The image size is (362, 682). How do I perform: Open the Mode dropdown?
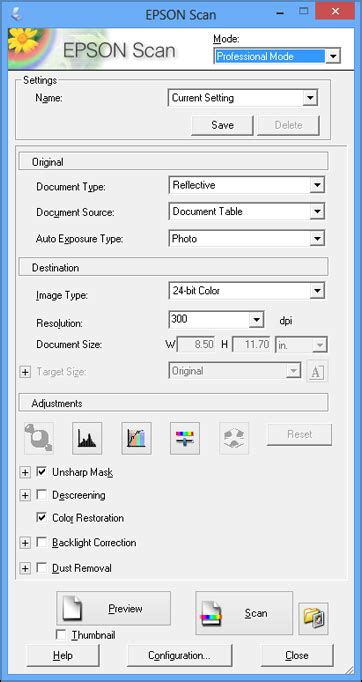pyautogui.click(x=277, y=56)
